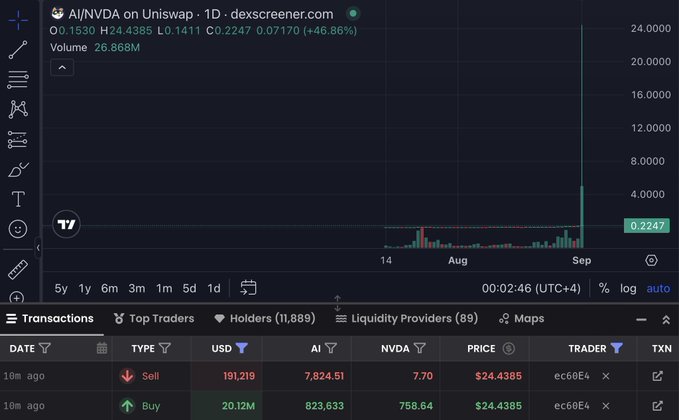Toggle auto scale mode
Viewport: 679px width, 420px height.
[x=658, y=288]
